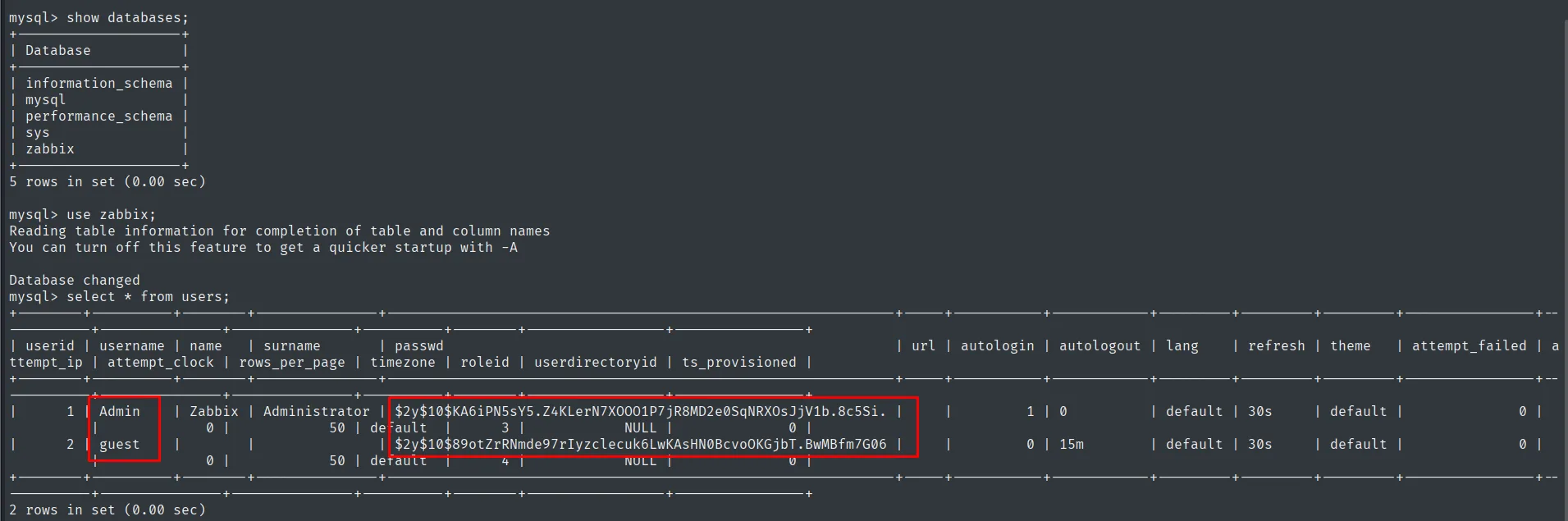Click the Admin password hash starting $2y$10$KA6iPN5
Image resolution: width=1568 pixels, height=521 pixels.
pyautogui.click(x=640, y=412)
